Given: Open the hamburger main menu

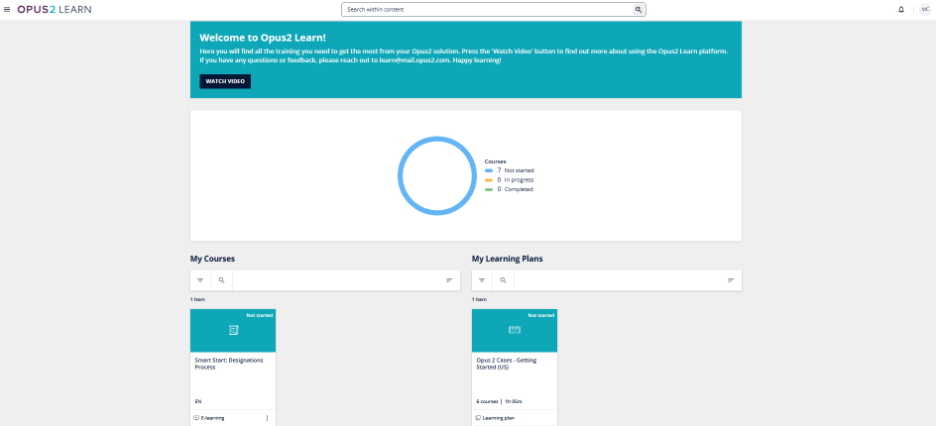Looking at the screenshot, I should 7,10.
